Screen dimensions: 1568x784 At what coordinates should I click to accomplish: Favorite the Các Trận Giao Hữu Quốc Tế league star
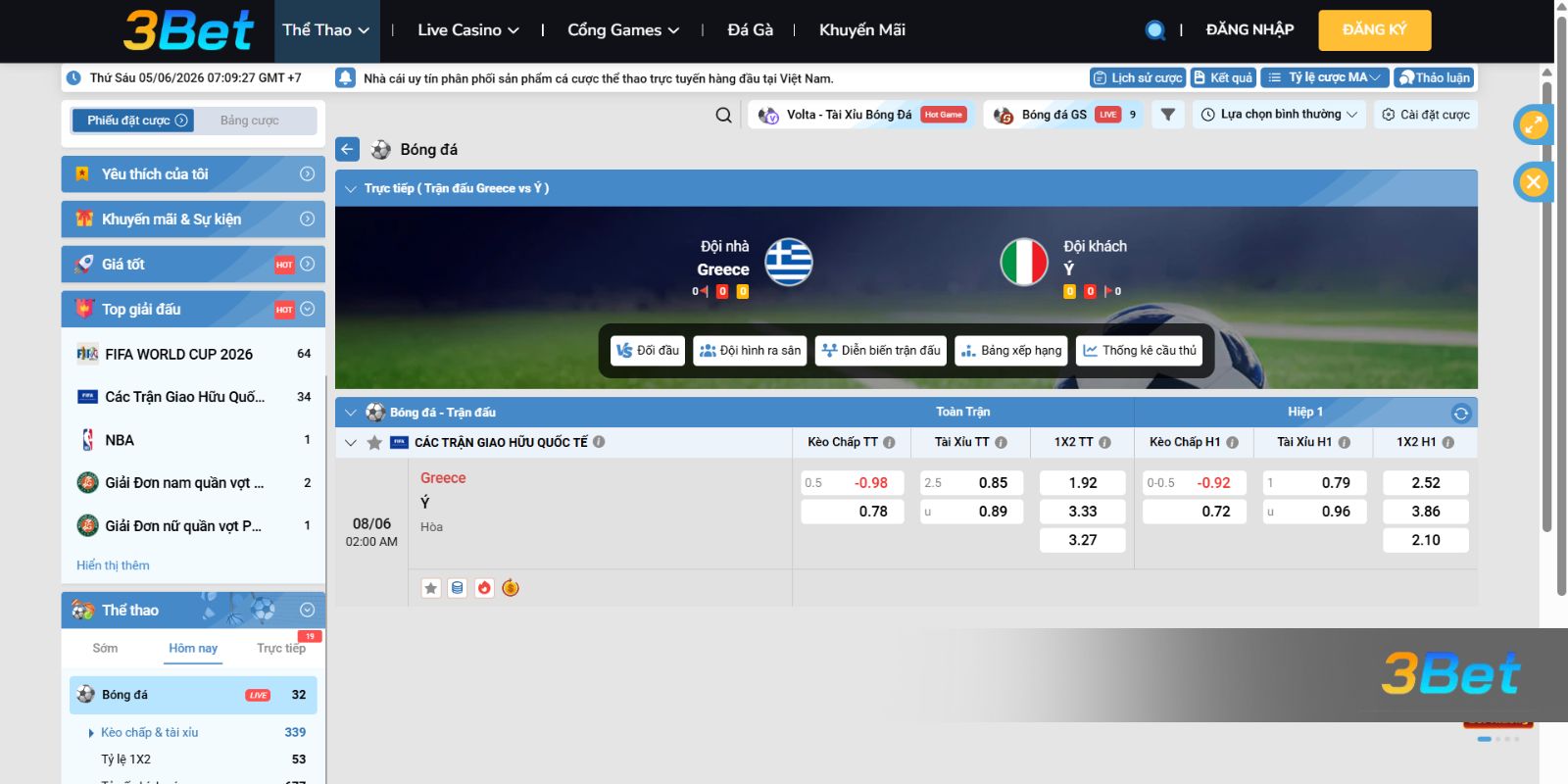tap(374, 442)
